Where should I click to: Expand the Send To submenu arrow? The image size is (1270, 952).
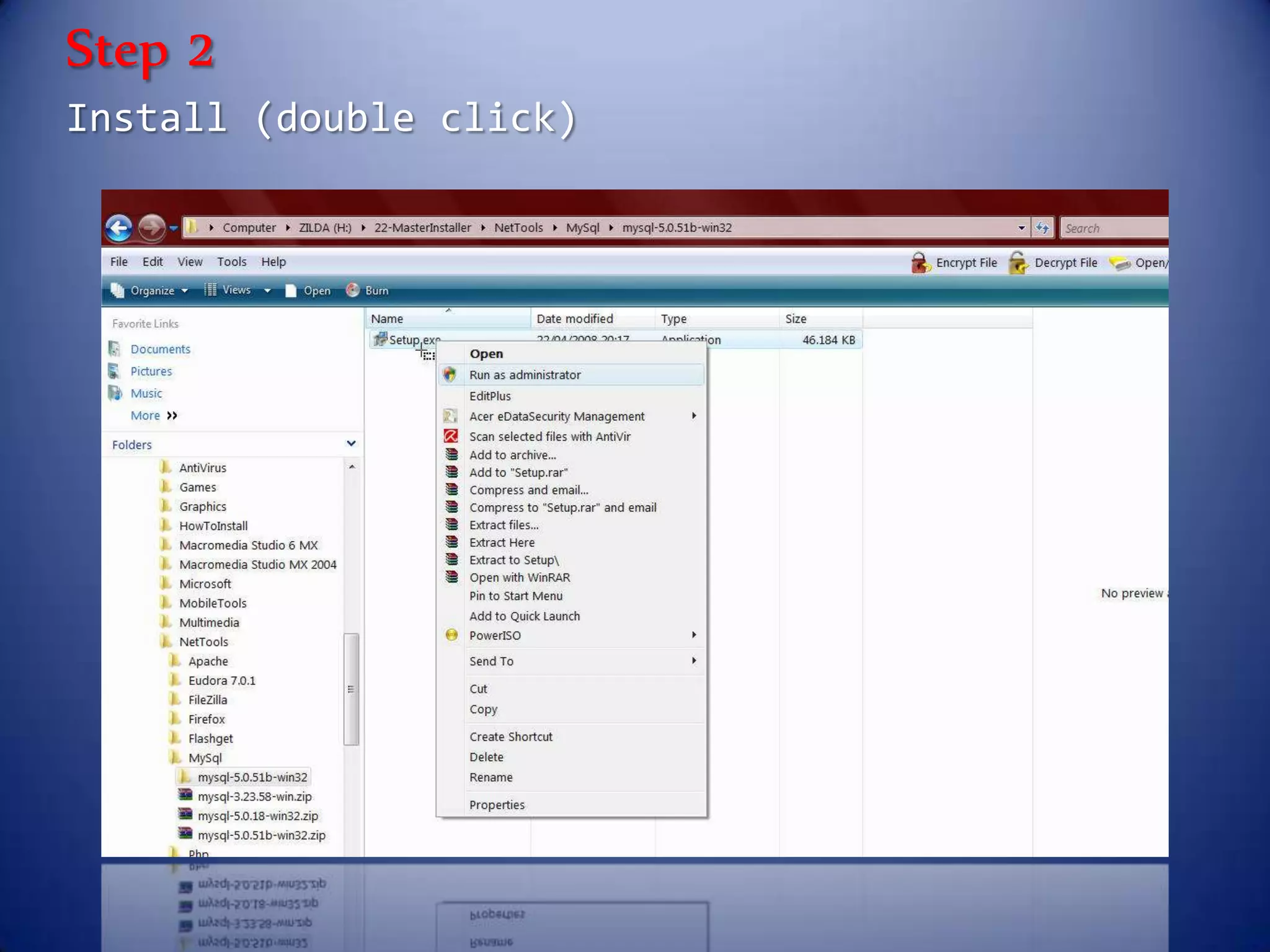[694, 661]
